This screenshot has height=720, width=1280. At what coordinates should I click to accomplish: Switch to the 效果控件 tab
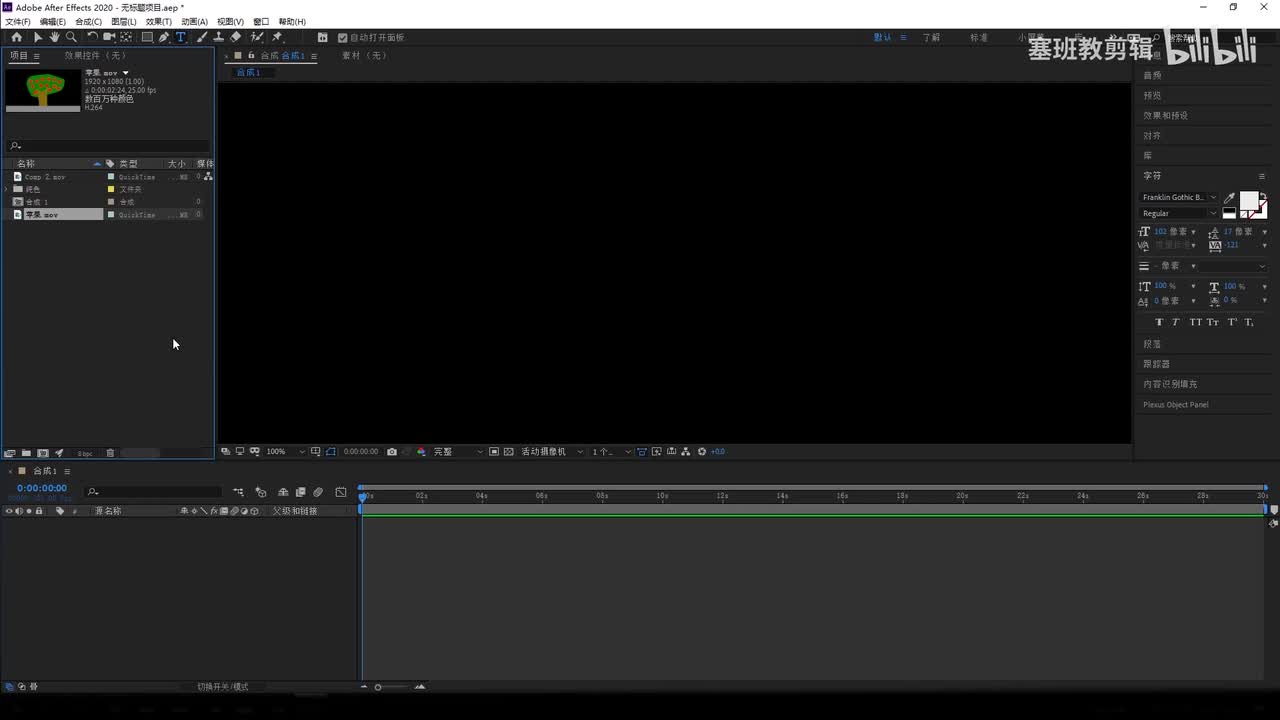(96, 56)
